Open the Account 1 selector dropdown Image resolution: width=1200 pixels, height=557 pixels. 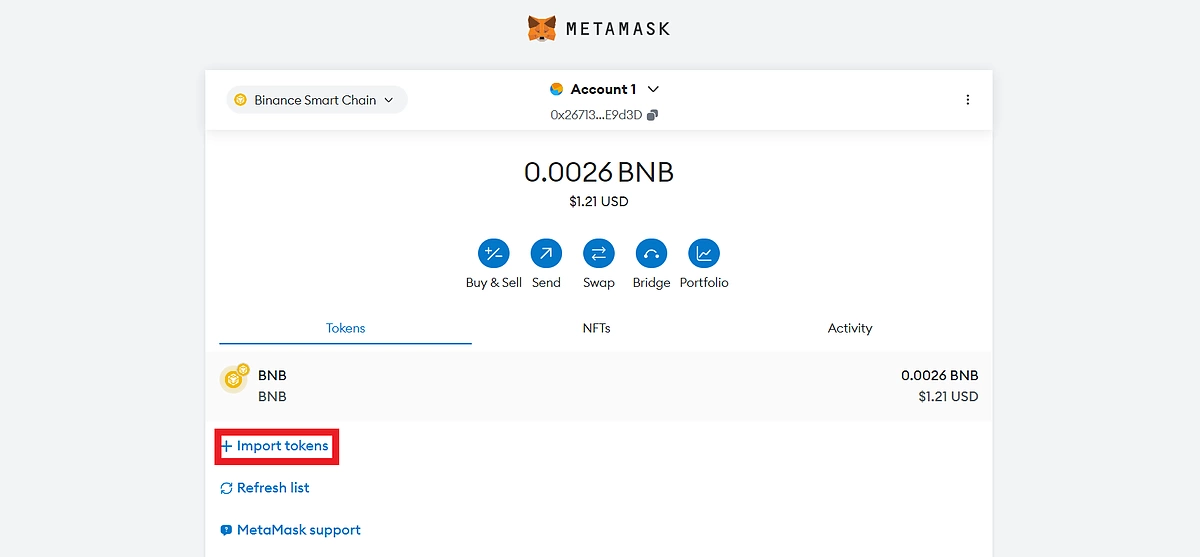point(603,89)
